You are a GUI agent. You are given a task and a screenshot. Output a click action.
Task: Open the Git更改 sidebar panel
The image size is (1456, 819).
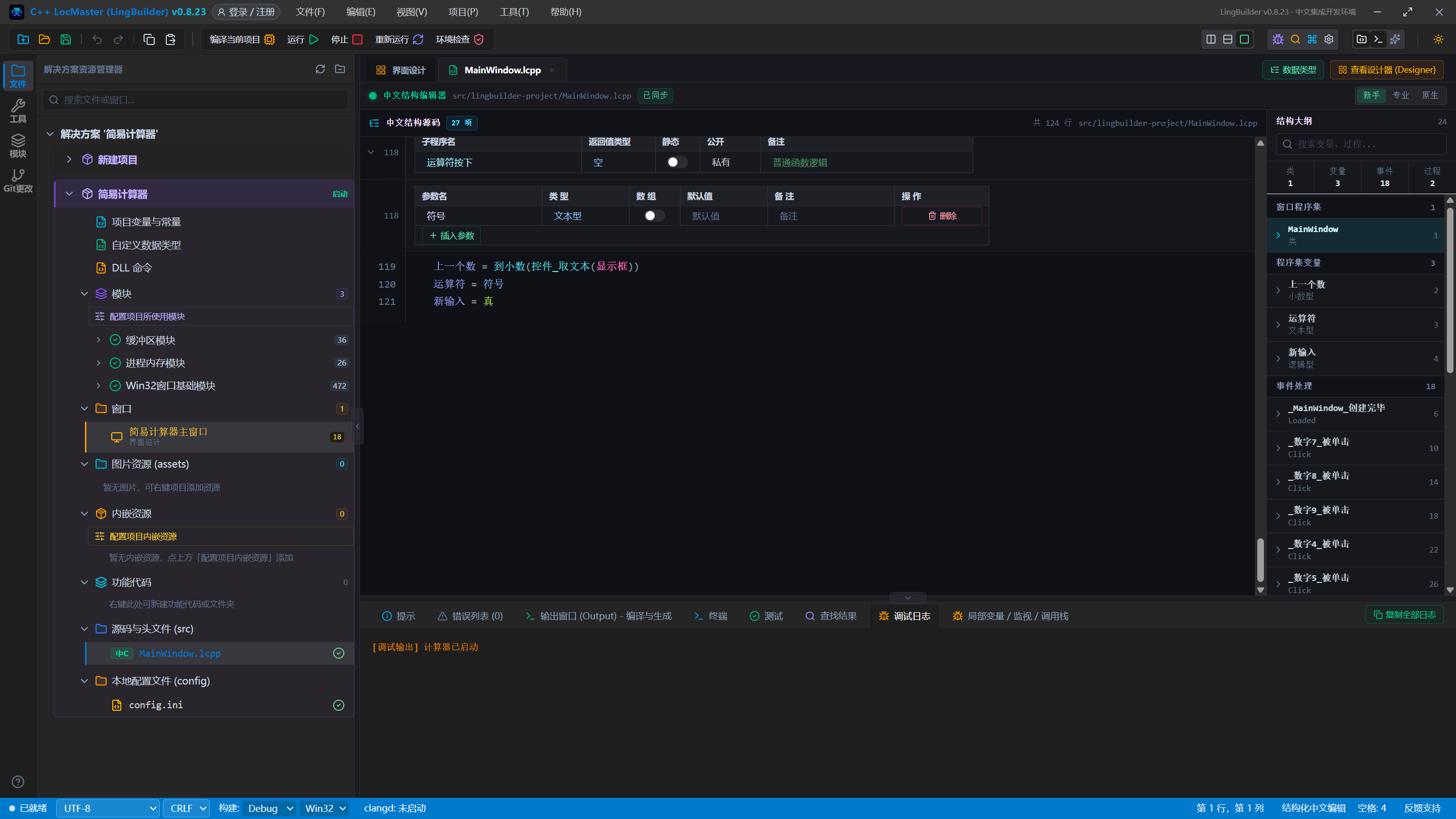[18, 181]
